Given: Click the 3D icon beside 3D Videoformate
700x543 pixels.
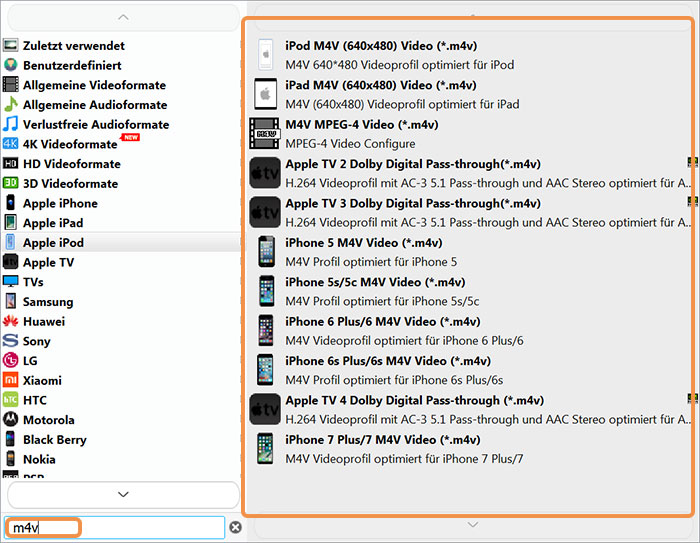Looking at the screenshot, I should click(11, 183).
